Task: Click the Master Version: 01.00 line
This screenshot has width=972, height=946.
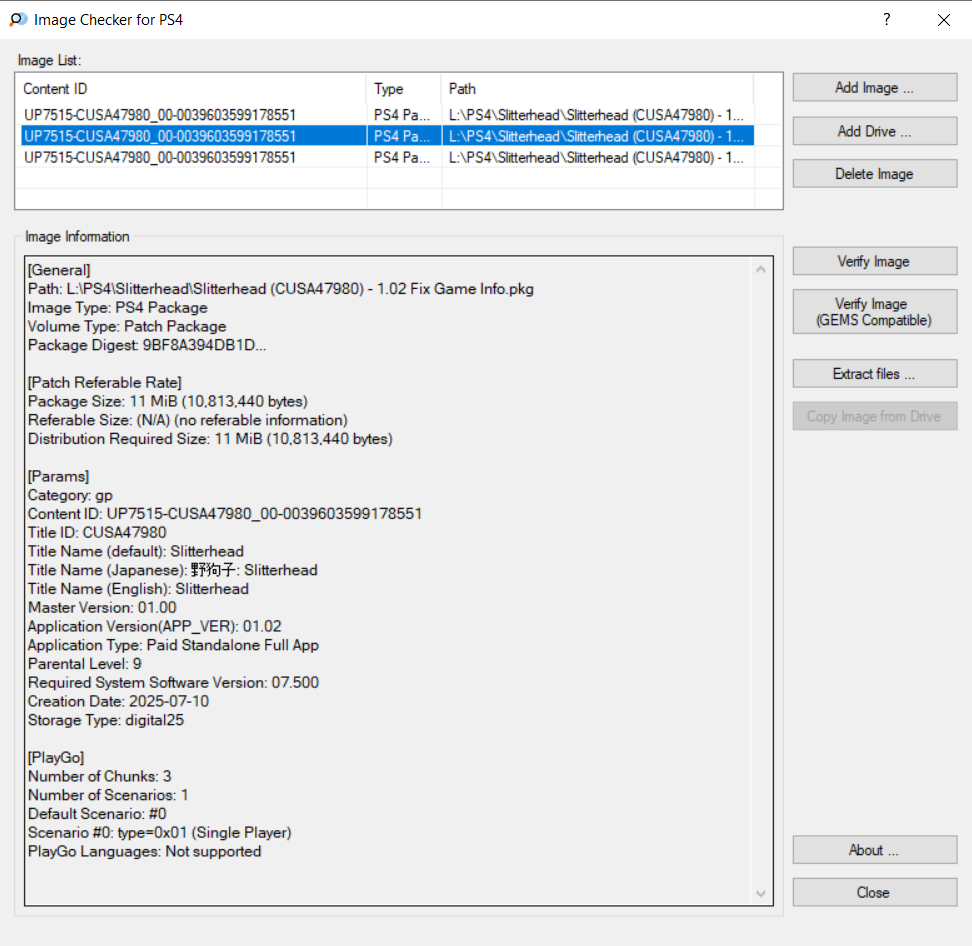Action: (x=102, y=608)
